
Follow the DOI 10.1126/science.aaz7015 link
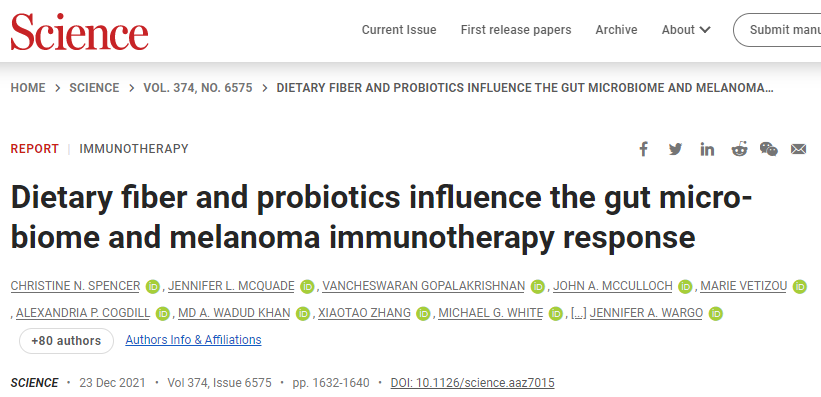(472, 383)
